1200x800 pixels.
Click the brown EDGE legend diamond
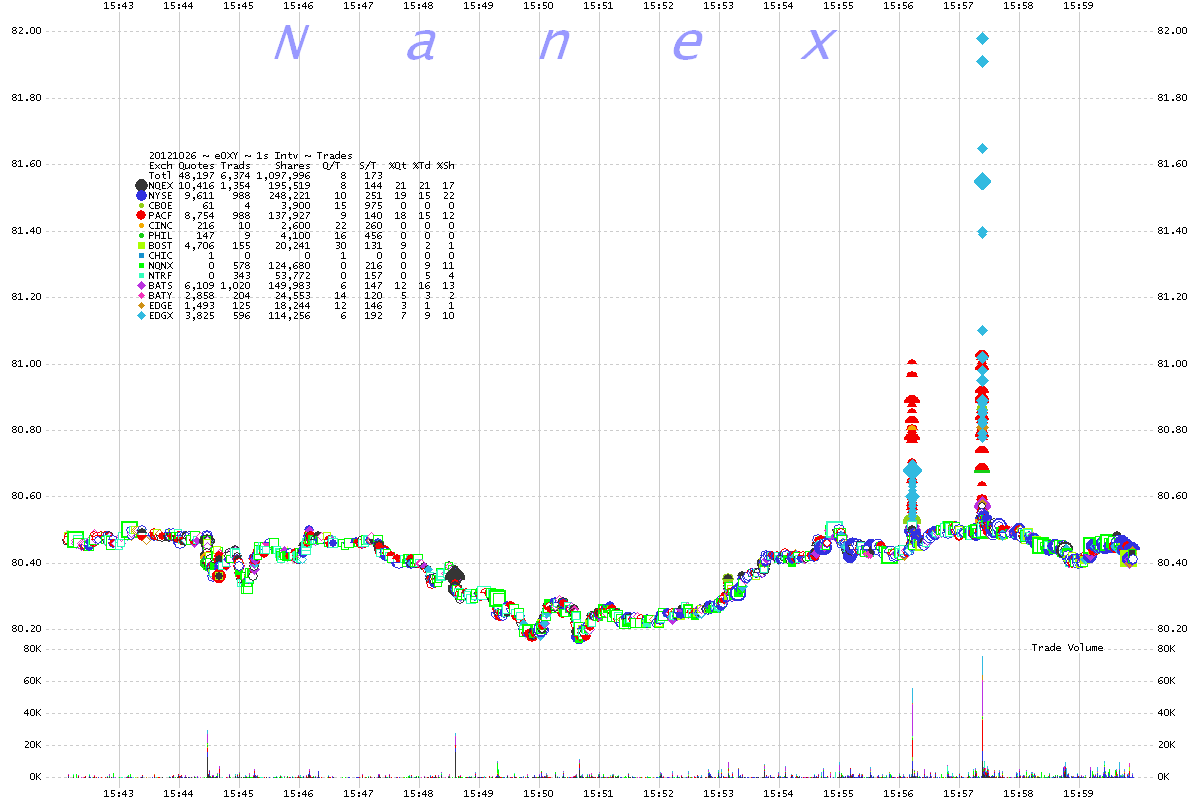click(140, 305)
